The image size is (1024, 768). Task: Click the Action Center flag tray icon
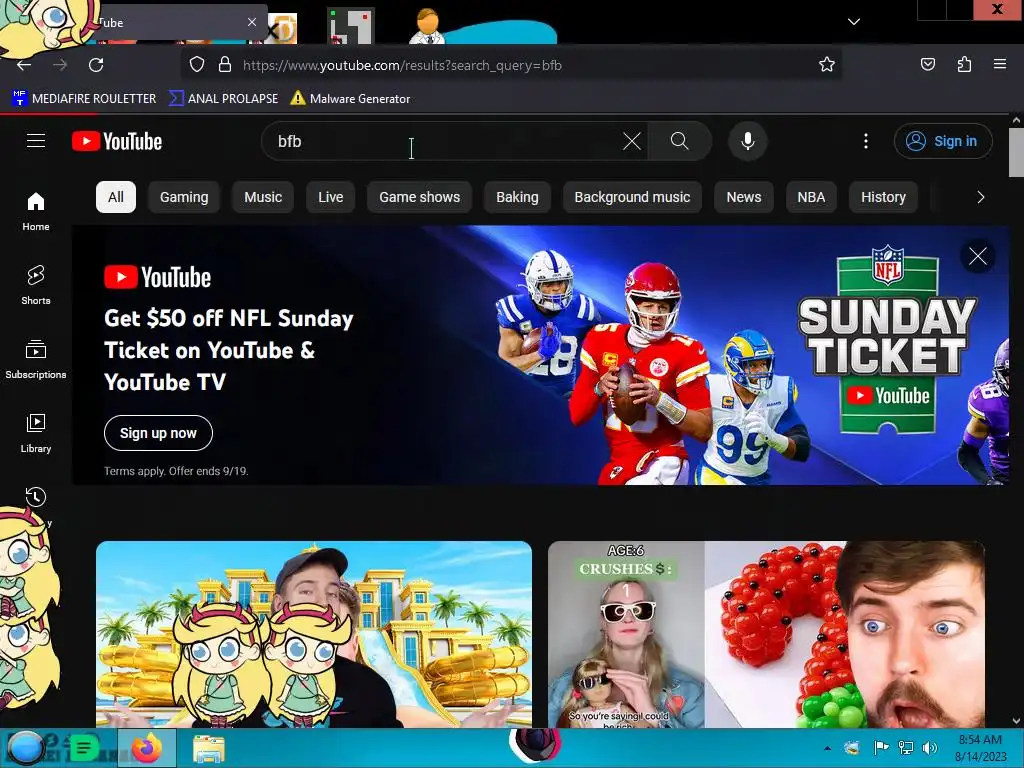click(881, 748)
